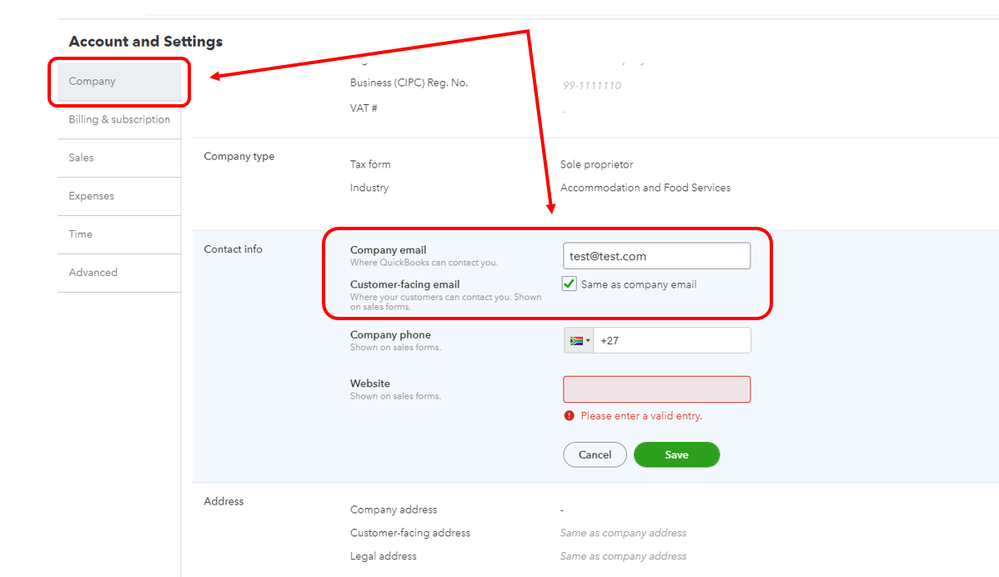
Task: Toggle the 'Same as company email' checkbox
Action: [x=570, y=285]
